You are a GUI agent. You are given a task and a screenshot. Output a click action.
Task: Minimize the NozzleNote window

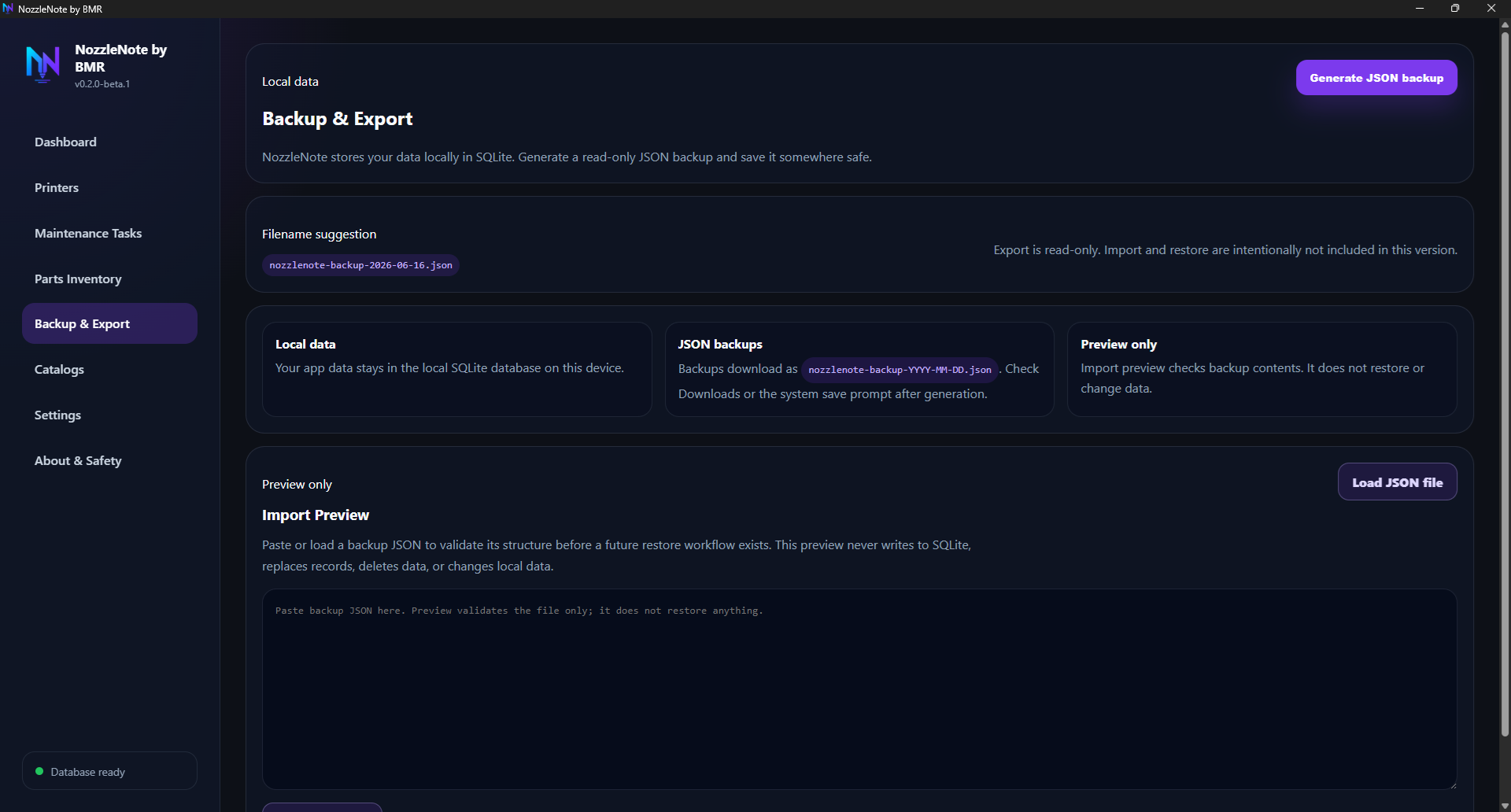click(x=1420, y=9)
